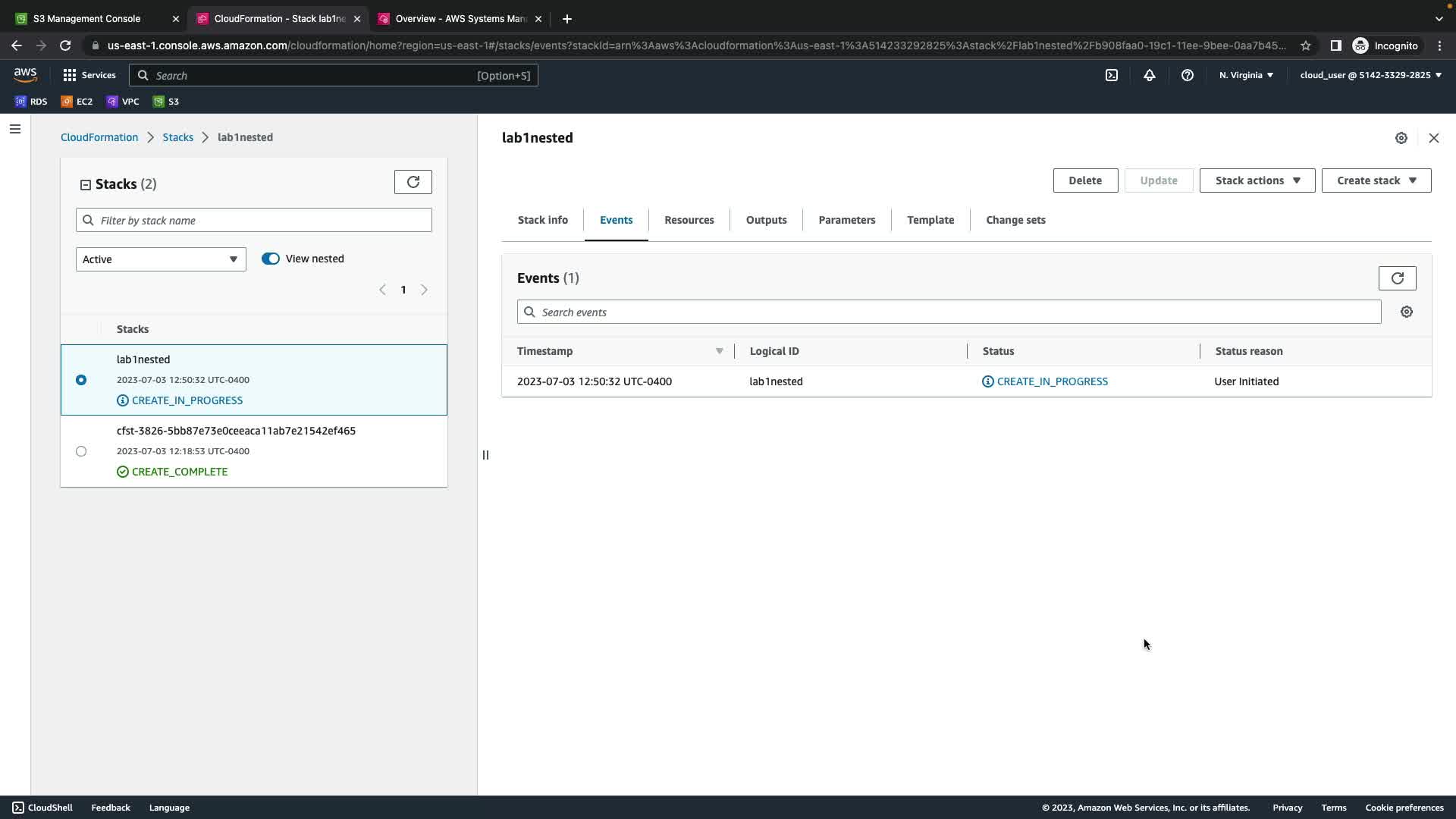Switch to the Template tab
Image resolution: width=1456 pixels, height=819 pixels.
tap(930, 220)
